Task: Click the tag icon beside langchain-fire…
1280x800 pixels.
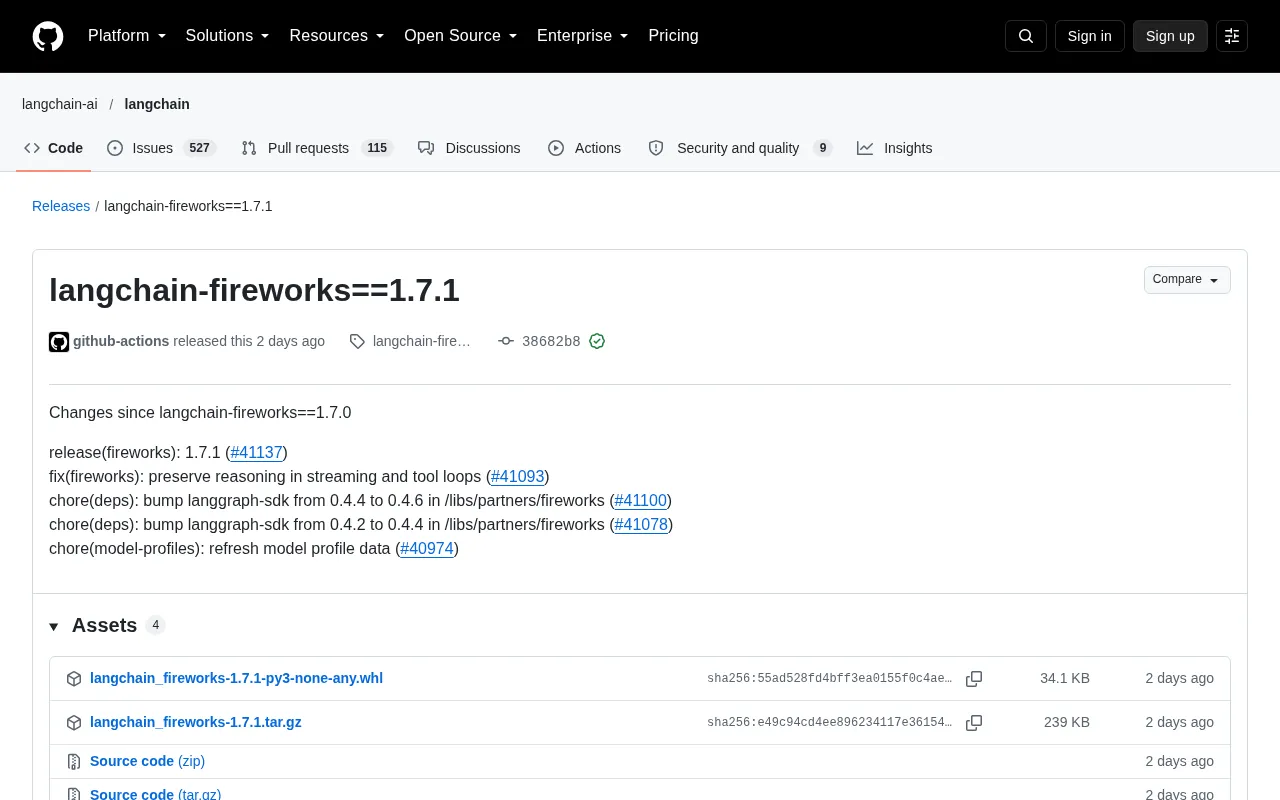Action: (357, 342)
